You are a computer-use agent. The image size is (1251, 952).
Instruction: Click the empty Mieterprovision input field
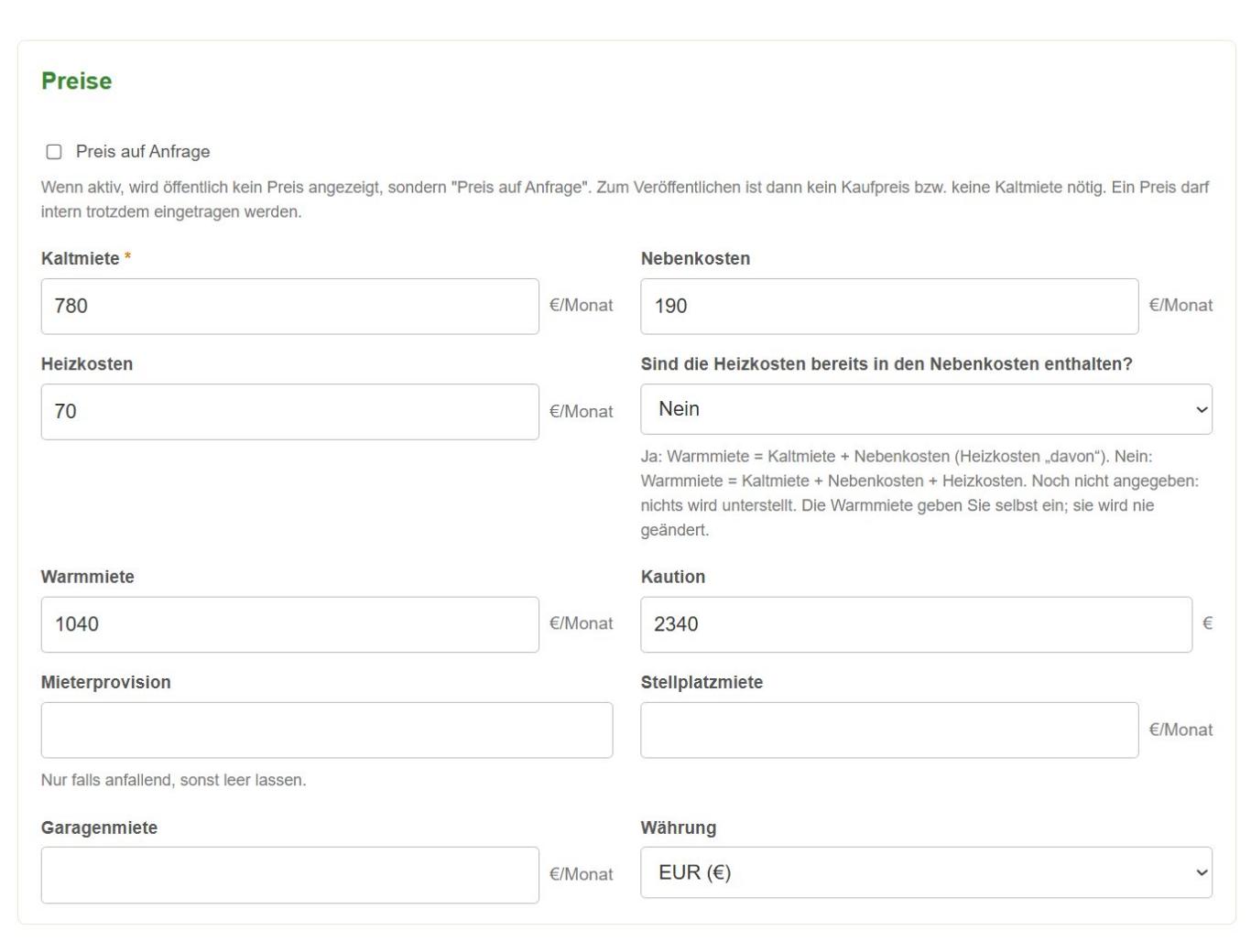pos(327,730)
